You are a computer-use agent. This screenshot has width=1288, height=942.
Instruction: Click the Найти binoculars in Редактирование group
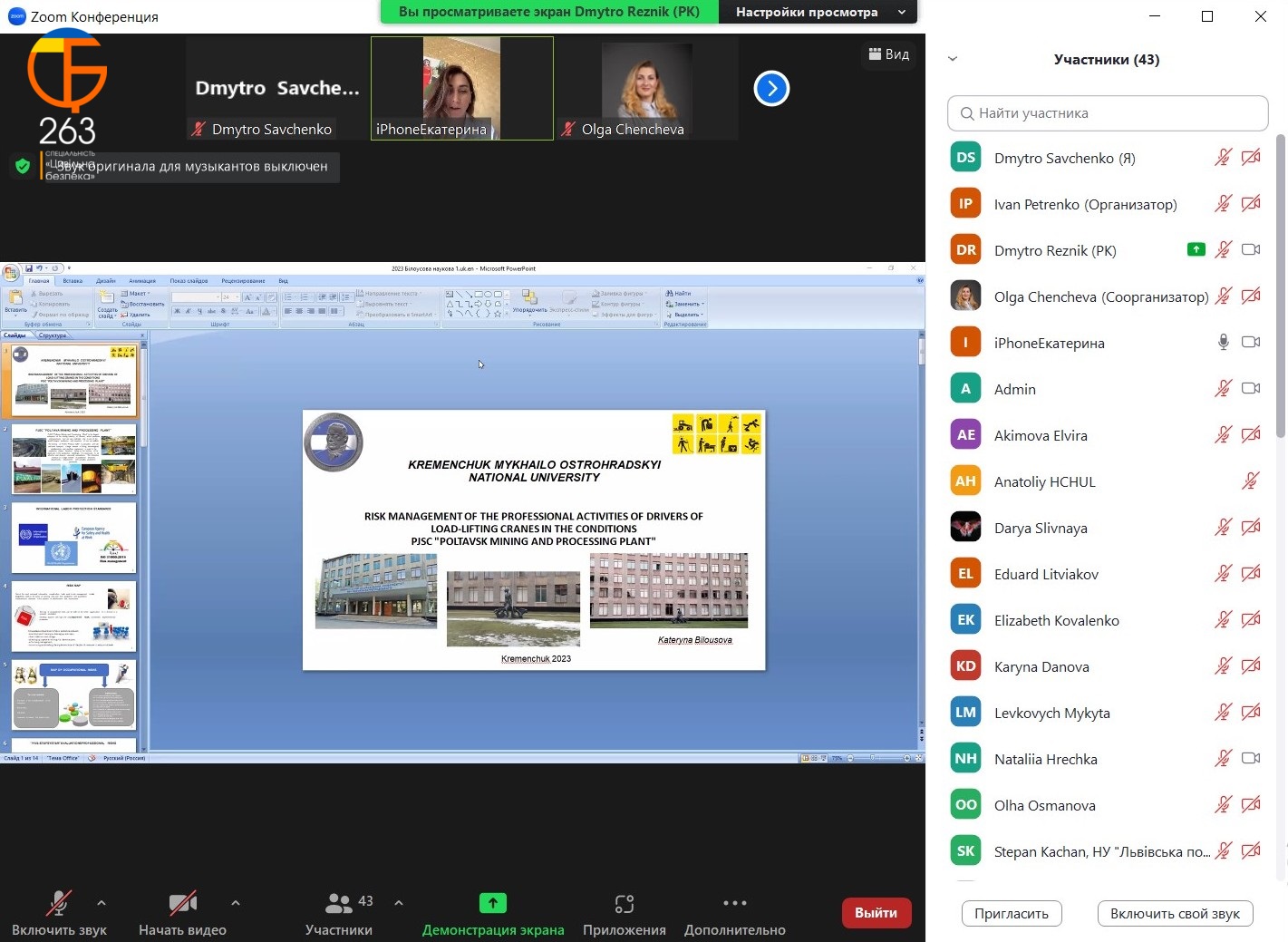[x=669, y=293]
